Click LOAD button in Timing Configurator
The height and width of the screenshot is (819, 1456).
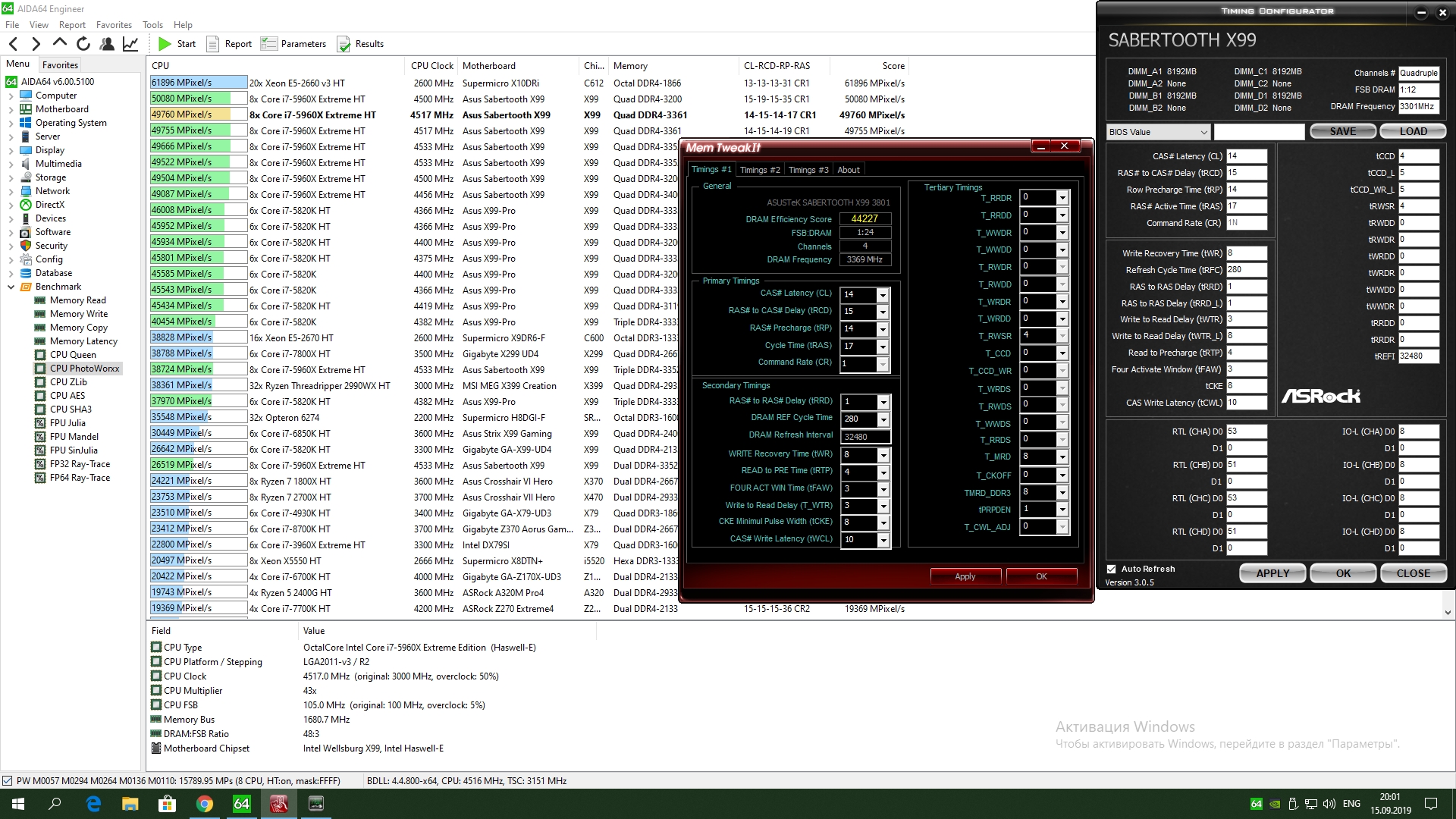[1413, 131]
